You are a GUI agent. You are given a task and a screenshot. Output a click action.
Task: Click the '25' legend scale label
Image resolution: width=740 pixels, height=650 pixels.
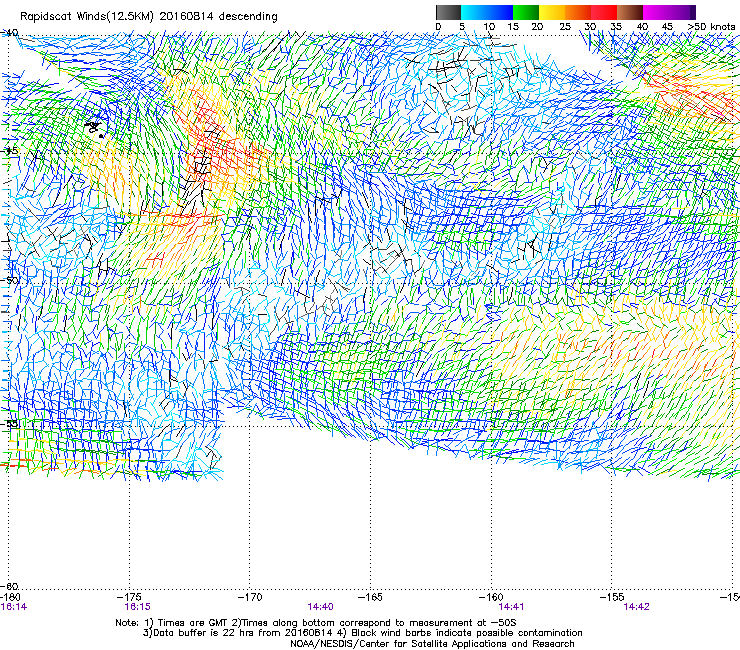click(565, 27)
